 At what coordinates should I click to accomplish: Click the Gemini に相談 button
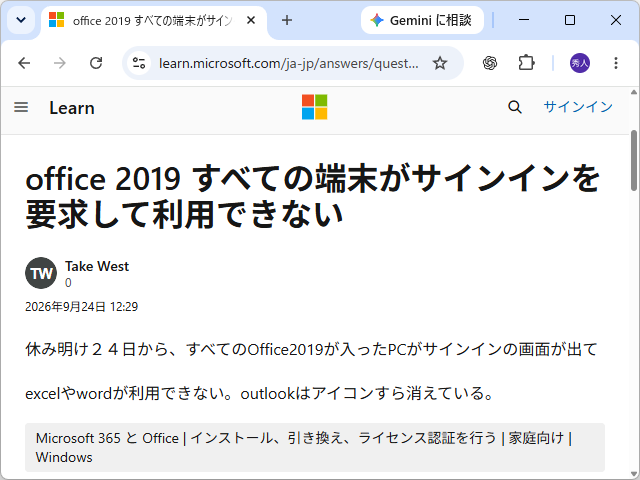coord(422,20)
